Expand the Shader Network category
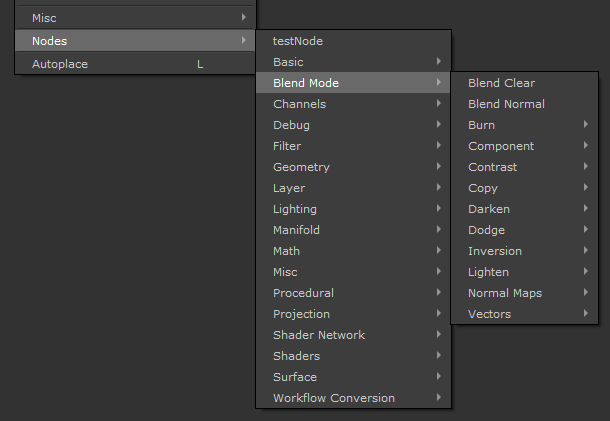The width and height of the screenshot is (610, 421). (318, 335)
